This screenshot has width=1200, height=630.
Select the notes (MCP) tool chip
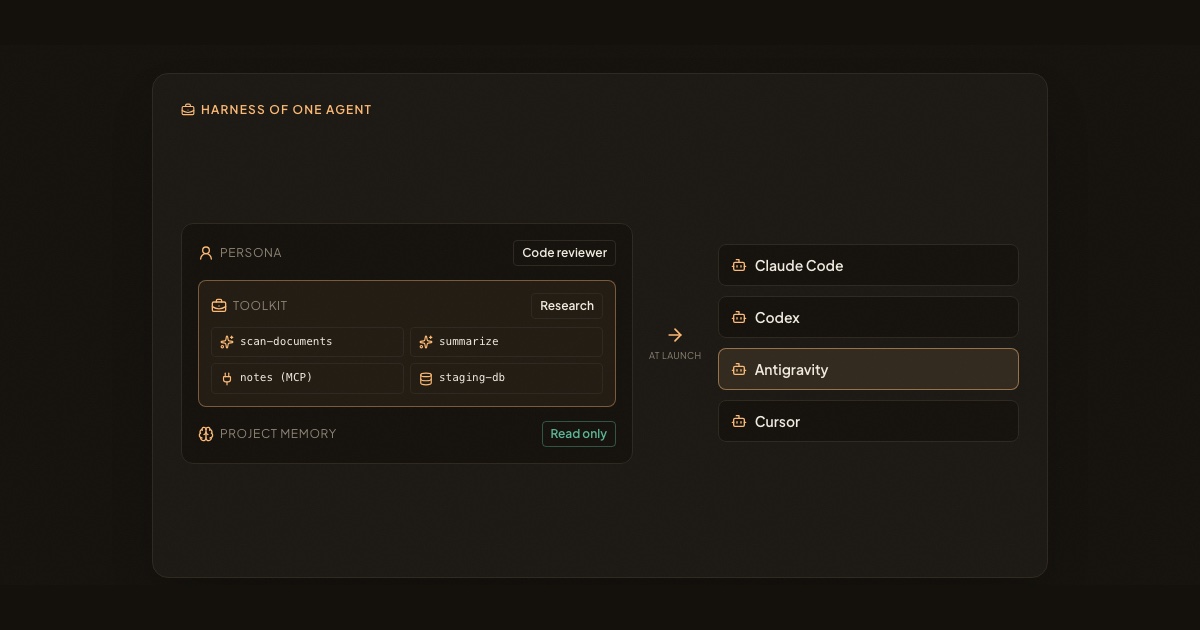pos(307,378)
